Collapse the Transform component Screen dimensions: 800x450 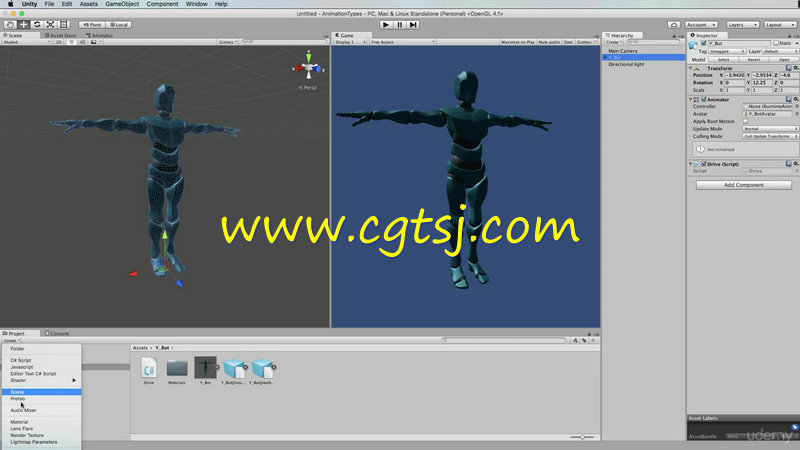(x=691, y=68)
